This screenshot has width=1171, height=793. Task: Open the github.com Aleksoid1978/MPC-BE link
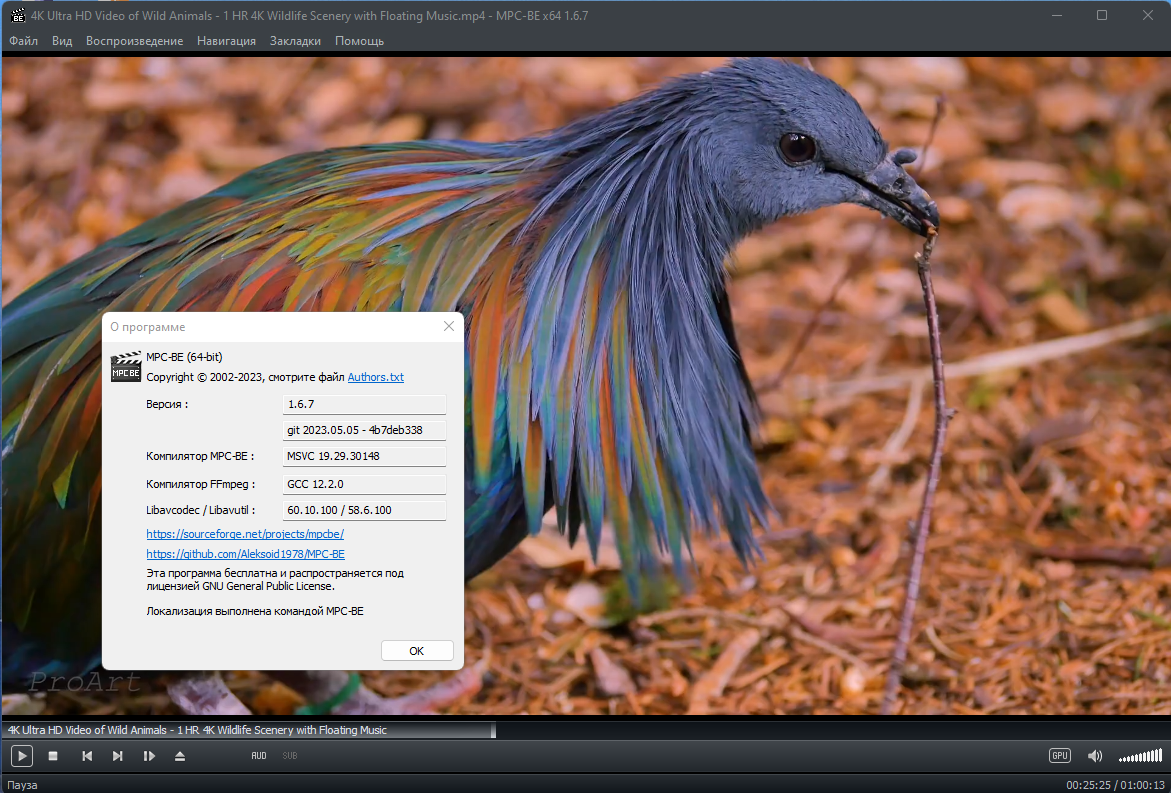point(245,554)
